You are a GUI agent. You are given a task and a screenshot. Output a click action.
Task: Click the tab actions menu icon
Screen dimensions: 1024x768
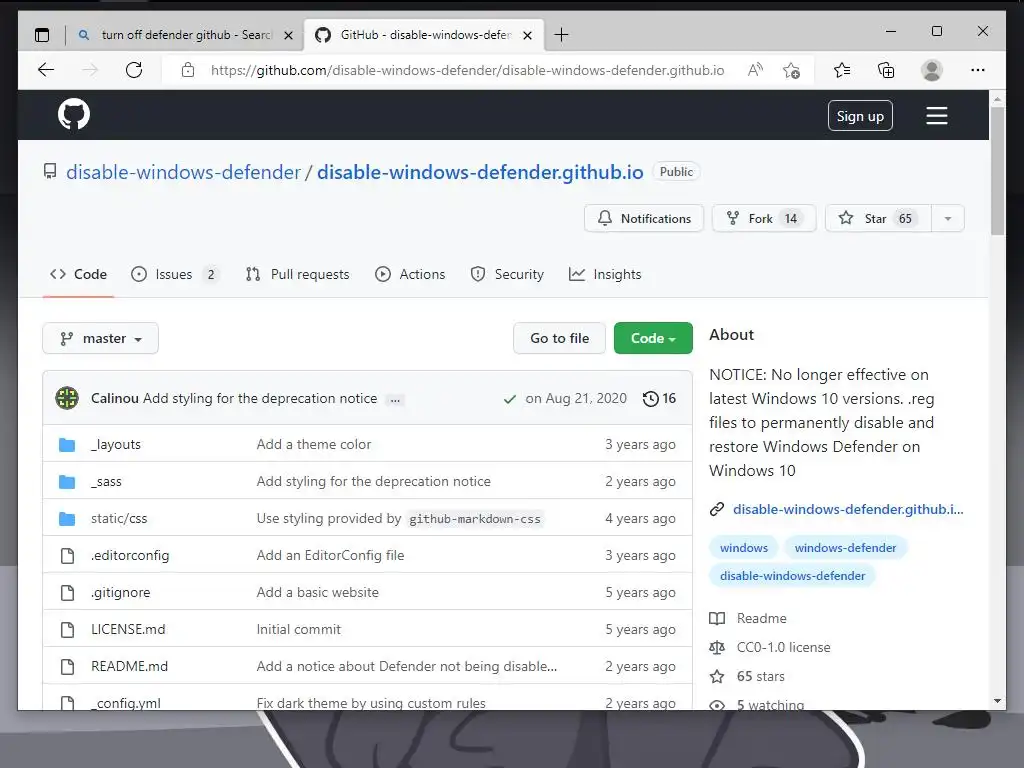(42, 35)
